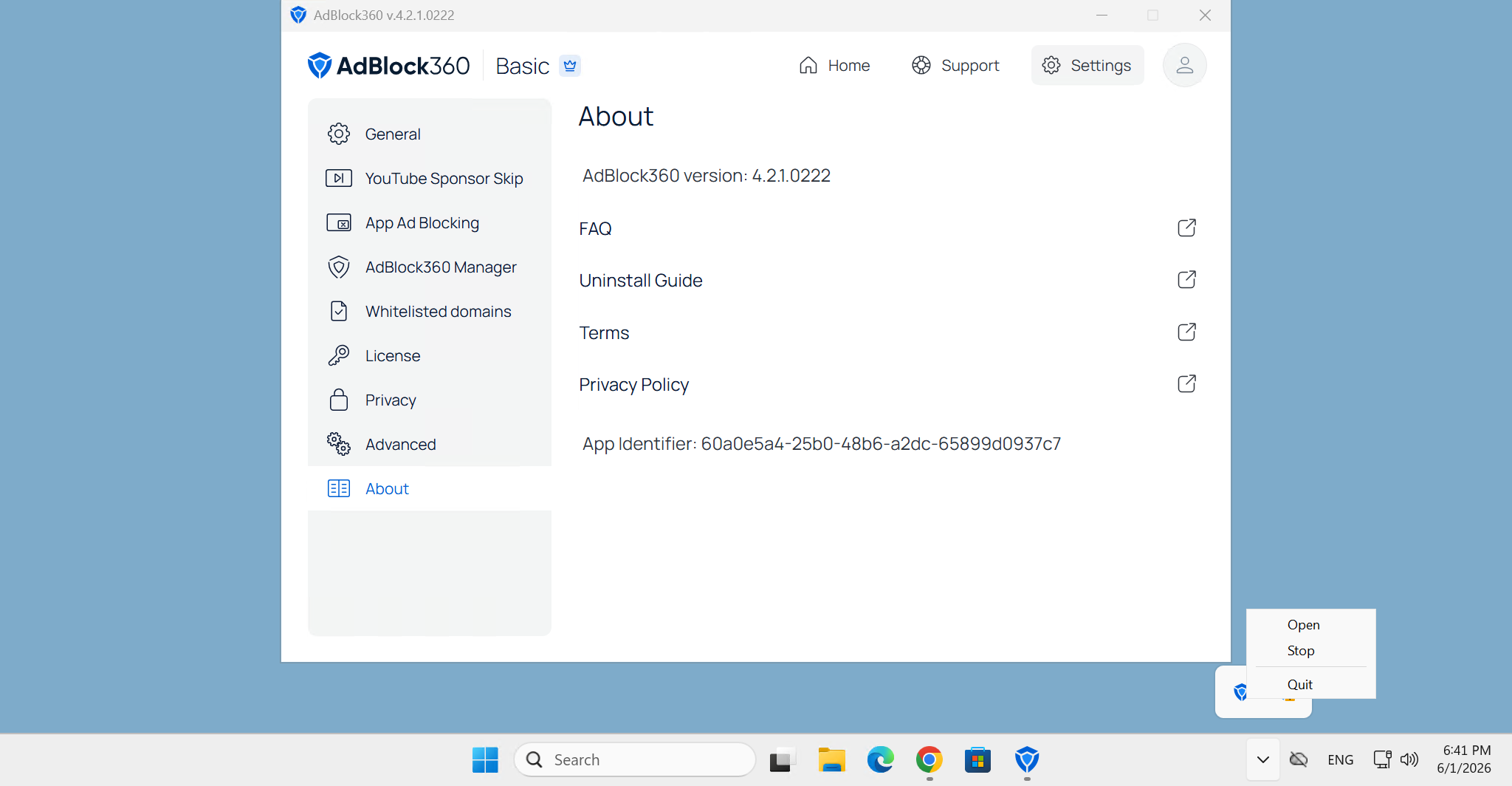Click the AdBlock360 tray overflow icon
The height and width of the screenshot is (786, 1512).
click(1240, 691)
